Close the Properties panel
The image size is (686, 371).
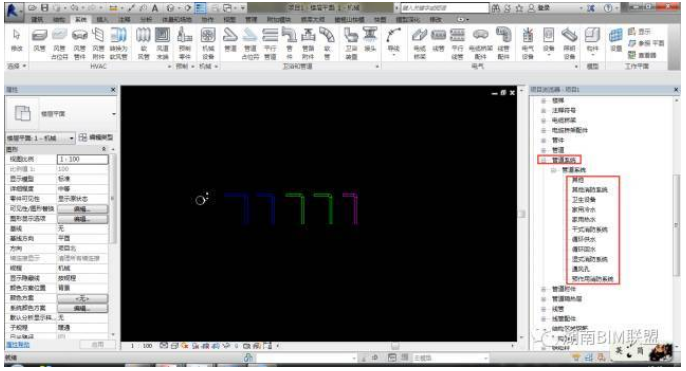click(x=113, y=90)
